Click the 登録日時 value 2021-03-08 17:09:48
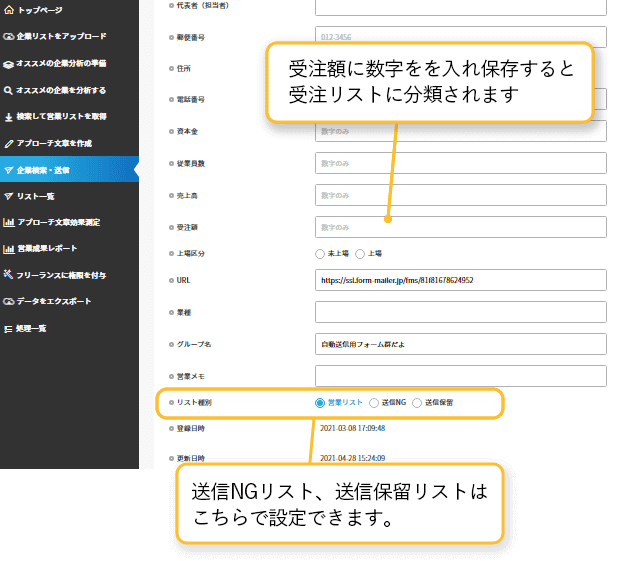621x561 pixels. 352,428
